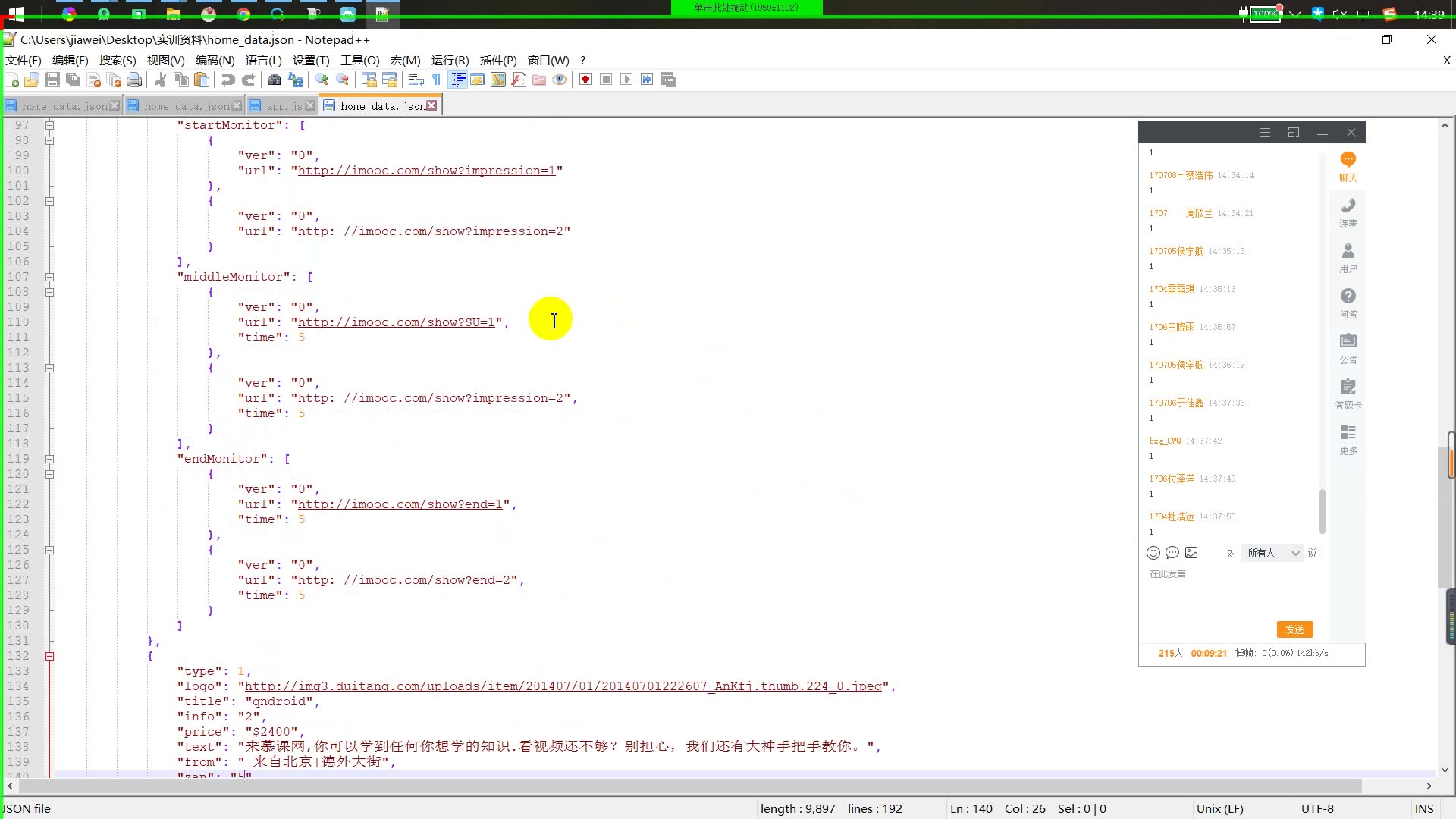
Task: Click the 在此发言 chat message input
Action: pos(1232,591)
